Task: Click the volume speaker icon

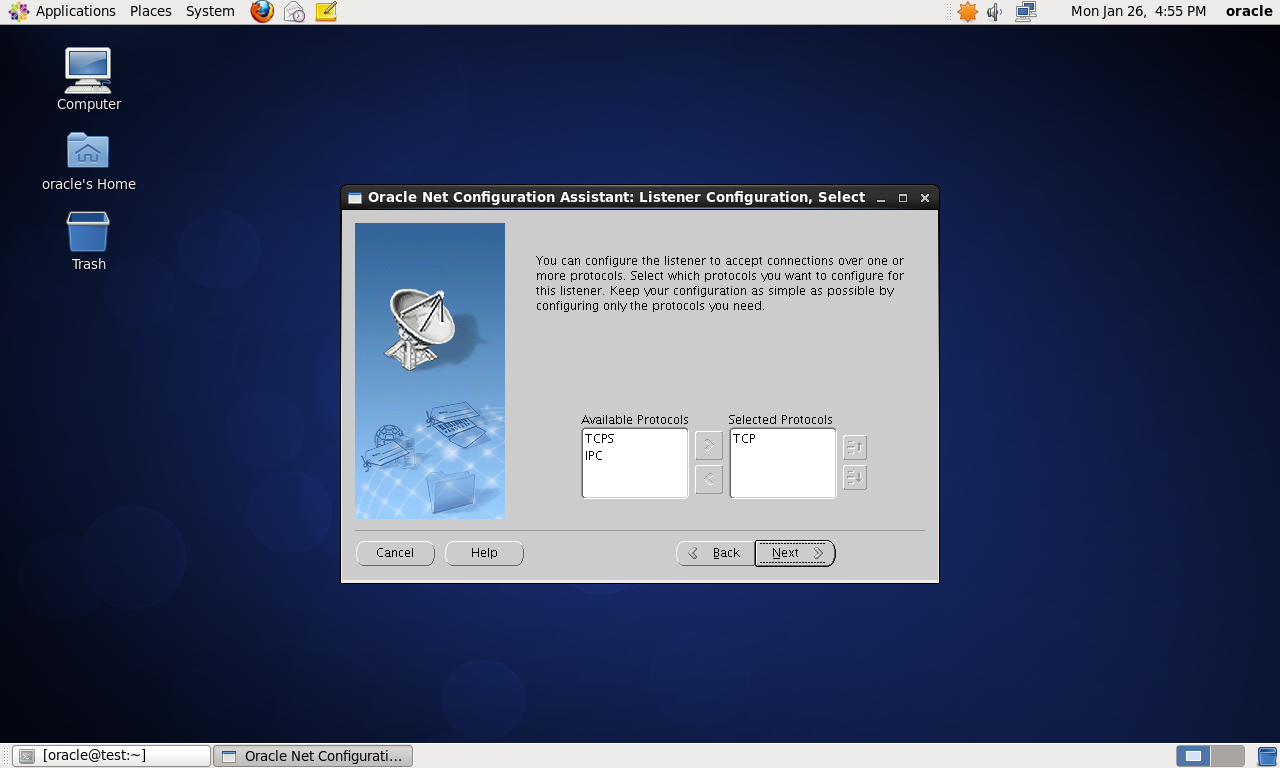Action: (x=995, y=12)
